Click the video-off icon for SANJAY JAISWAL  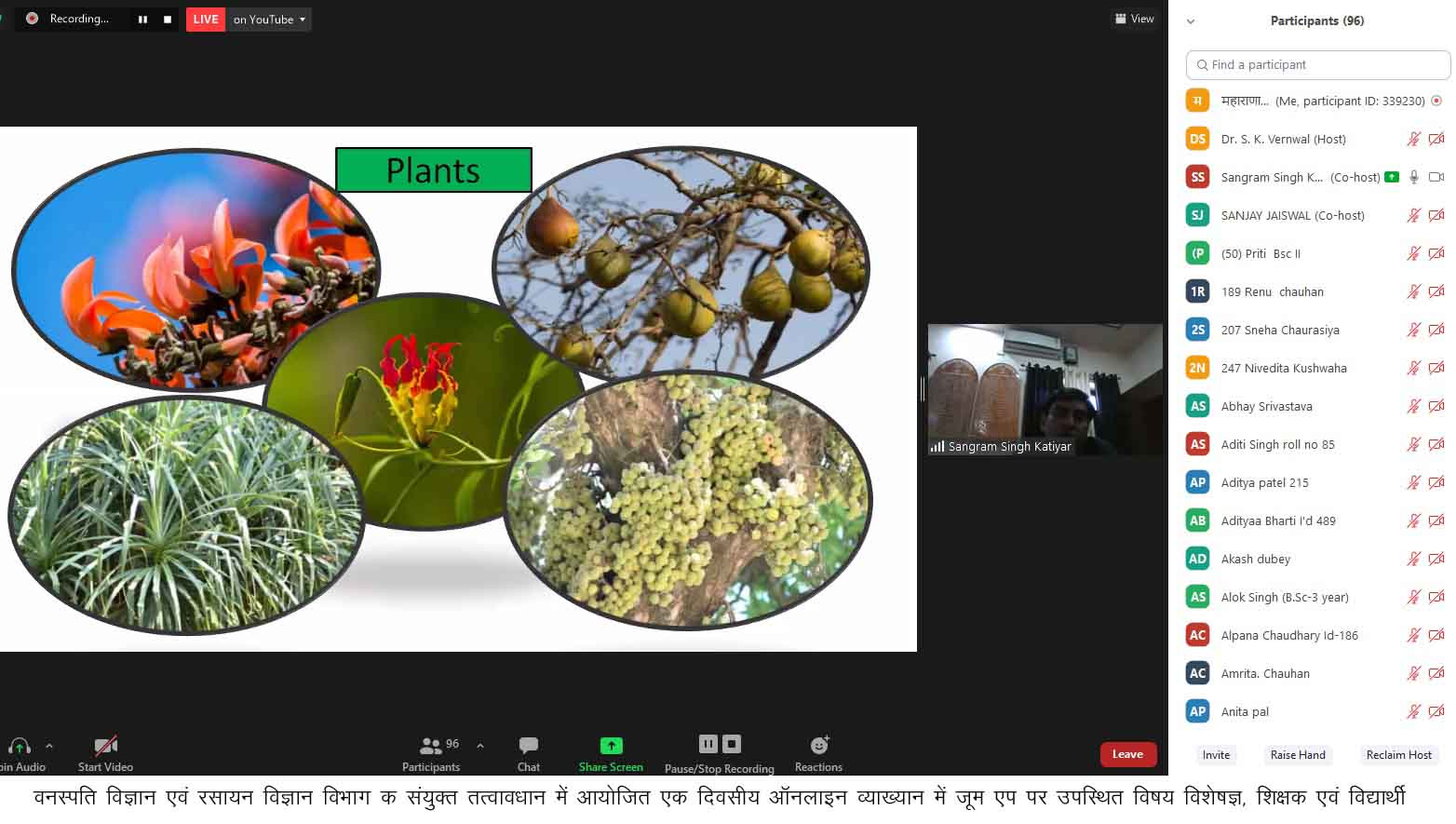[1436, 215]
